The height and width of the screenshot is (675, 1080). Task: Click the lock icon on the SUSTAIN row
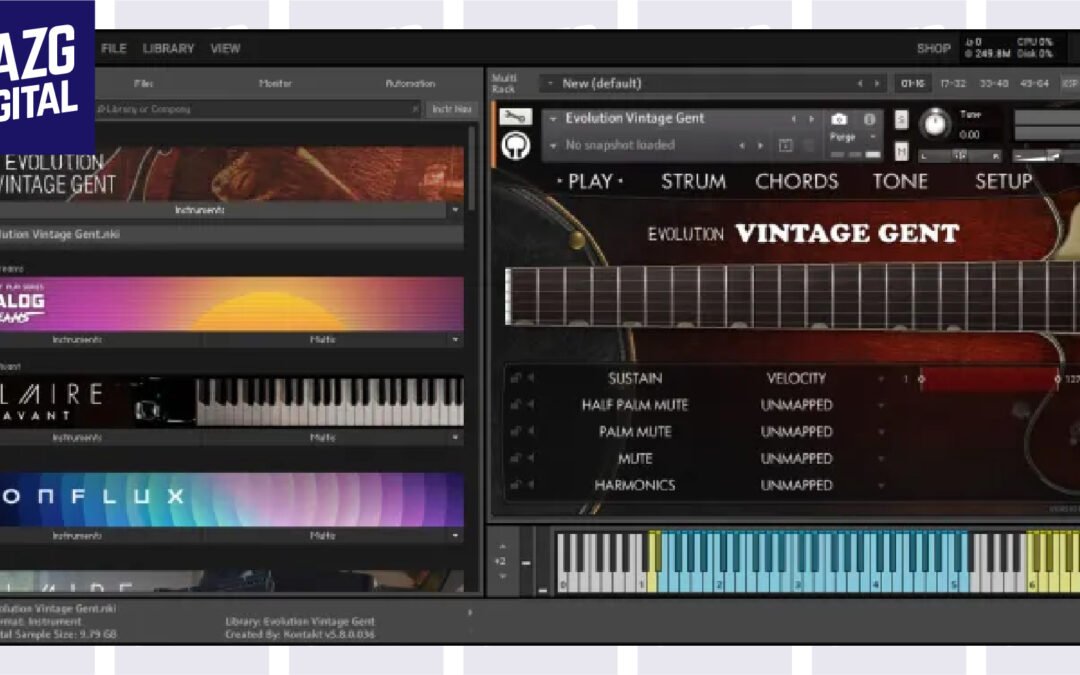tap(515, 377)
